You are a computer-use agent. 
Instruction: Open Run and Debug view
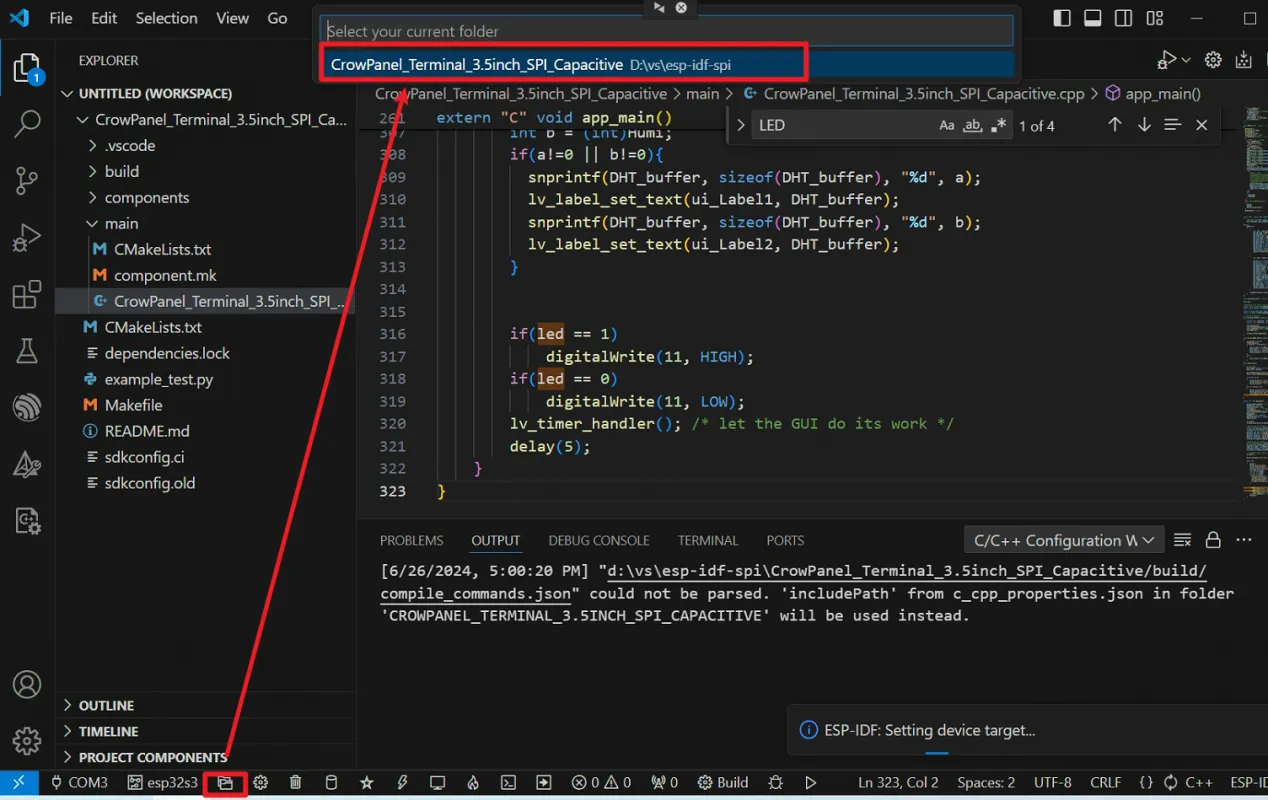[27, 238]
